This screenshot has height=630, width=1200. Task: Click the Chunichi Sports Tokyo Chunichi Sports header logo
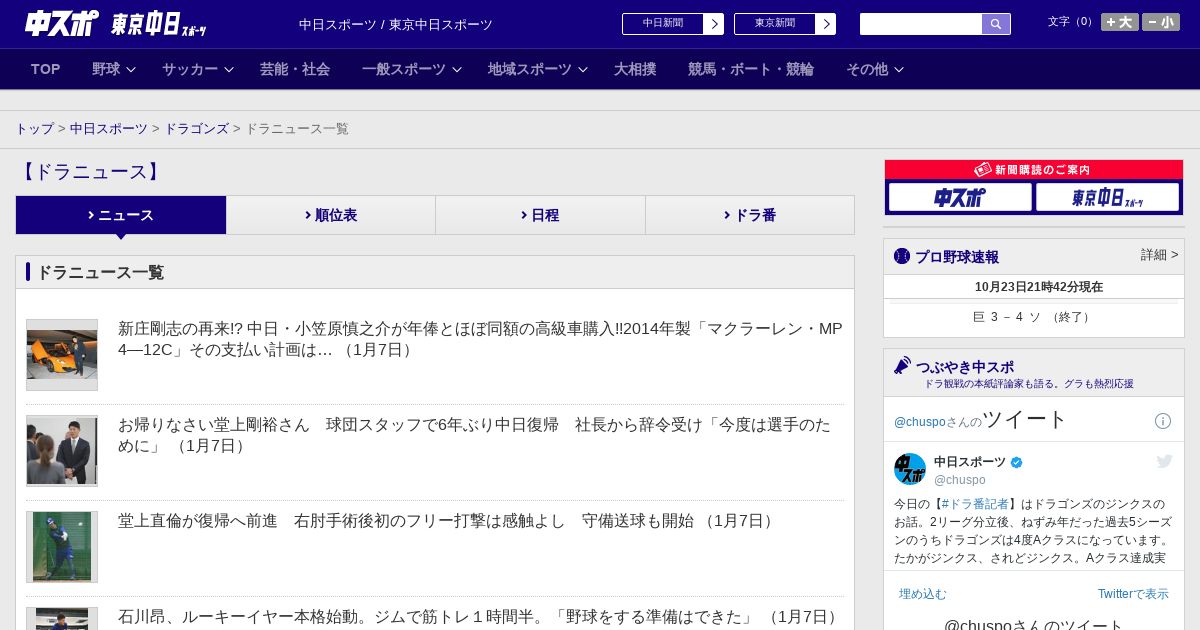(116, 24)
